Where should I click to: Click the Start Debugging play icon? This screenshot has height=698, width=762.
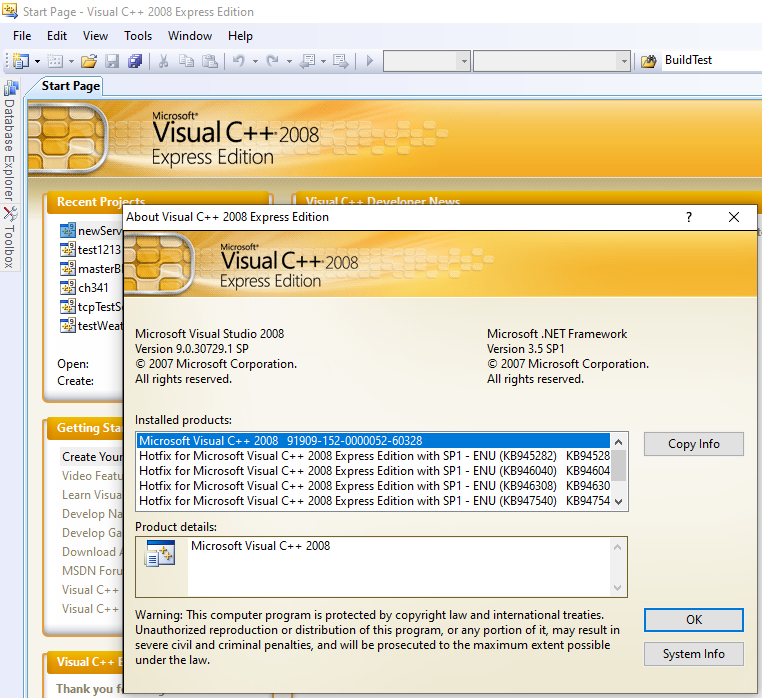pos(369,61)
